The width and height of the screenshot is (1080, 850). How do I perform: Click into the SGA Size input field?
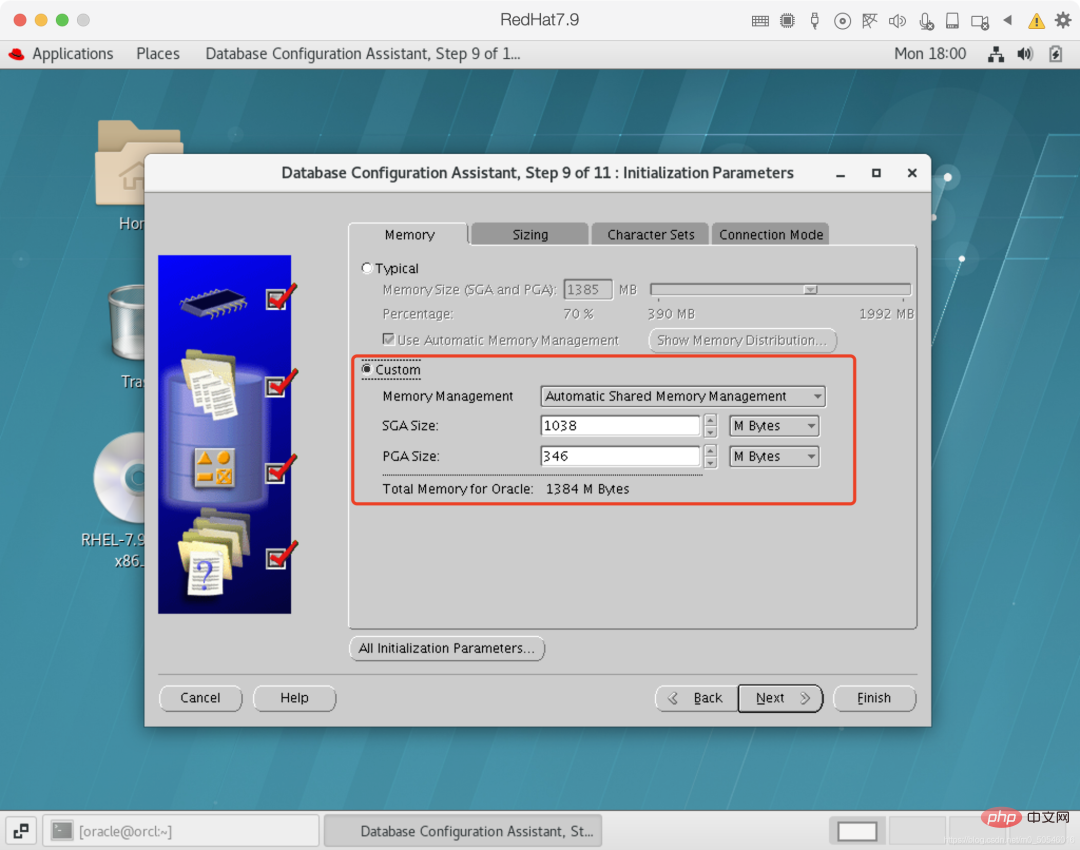(620, 426)
